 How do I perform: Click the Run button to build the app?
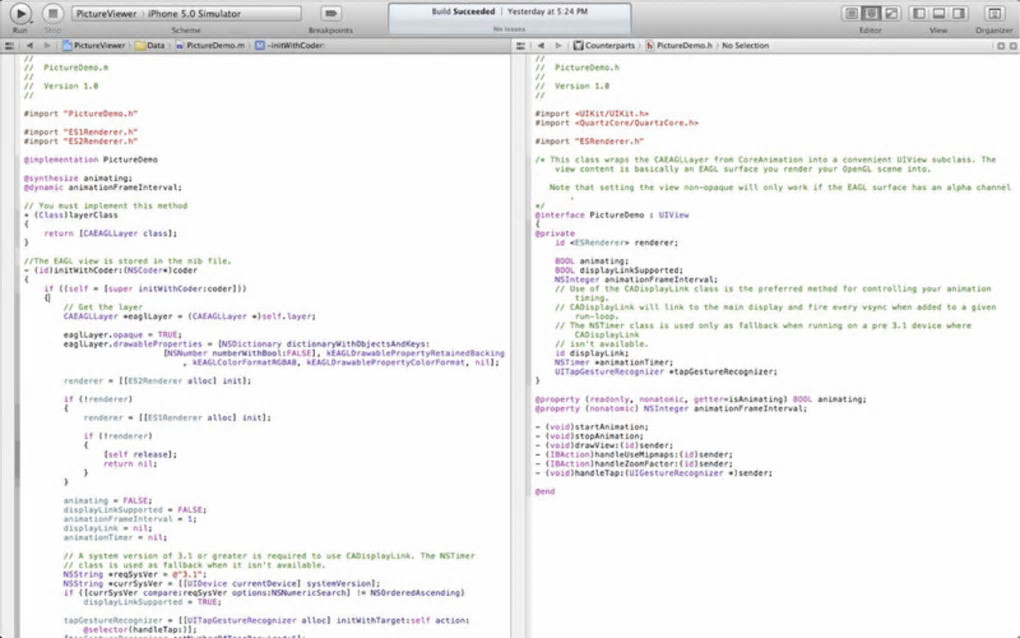click(x=20, y=13)
